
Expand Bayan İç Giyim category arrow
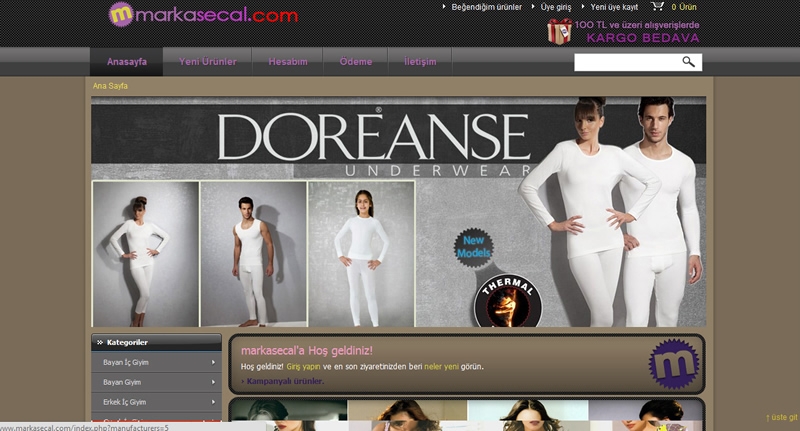click(x=213, y=363)
